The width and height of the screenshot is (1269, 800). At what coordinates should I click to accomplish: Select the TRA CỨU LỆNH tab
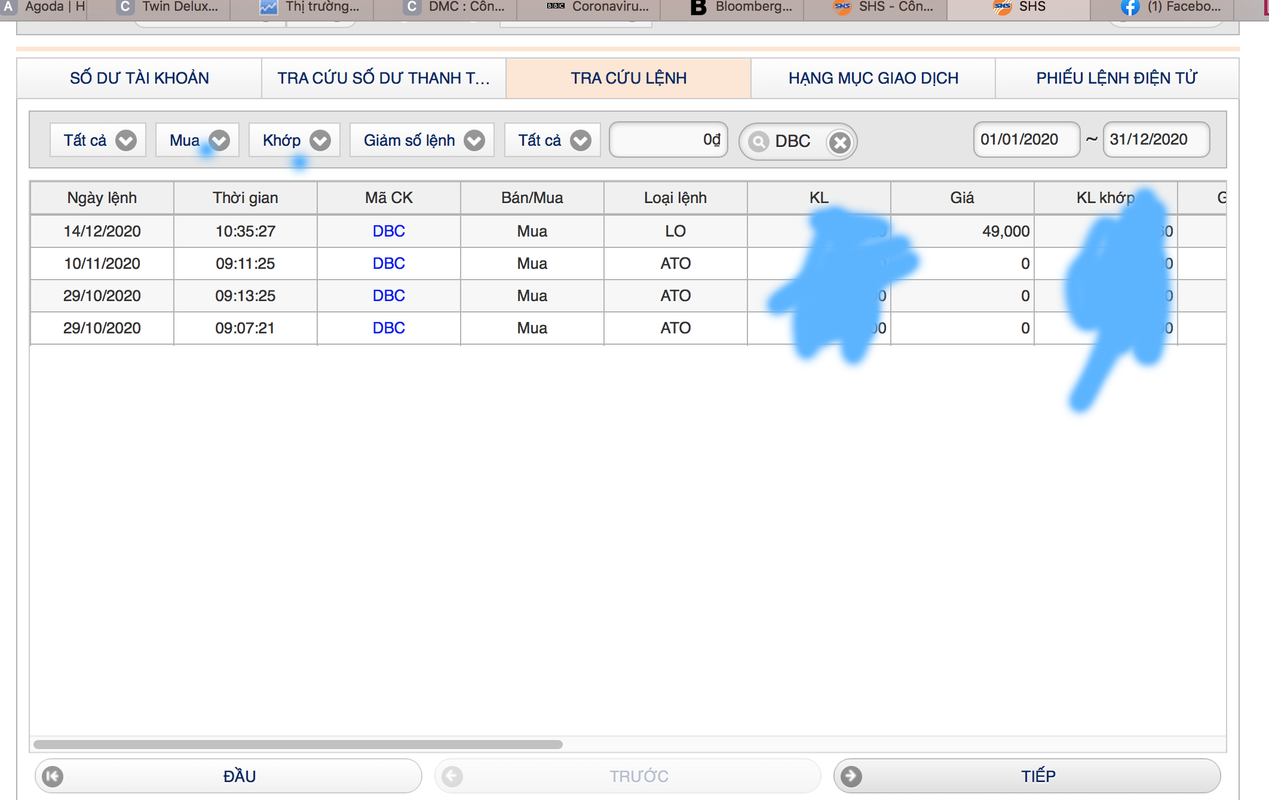point(628,78)
